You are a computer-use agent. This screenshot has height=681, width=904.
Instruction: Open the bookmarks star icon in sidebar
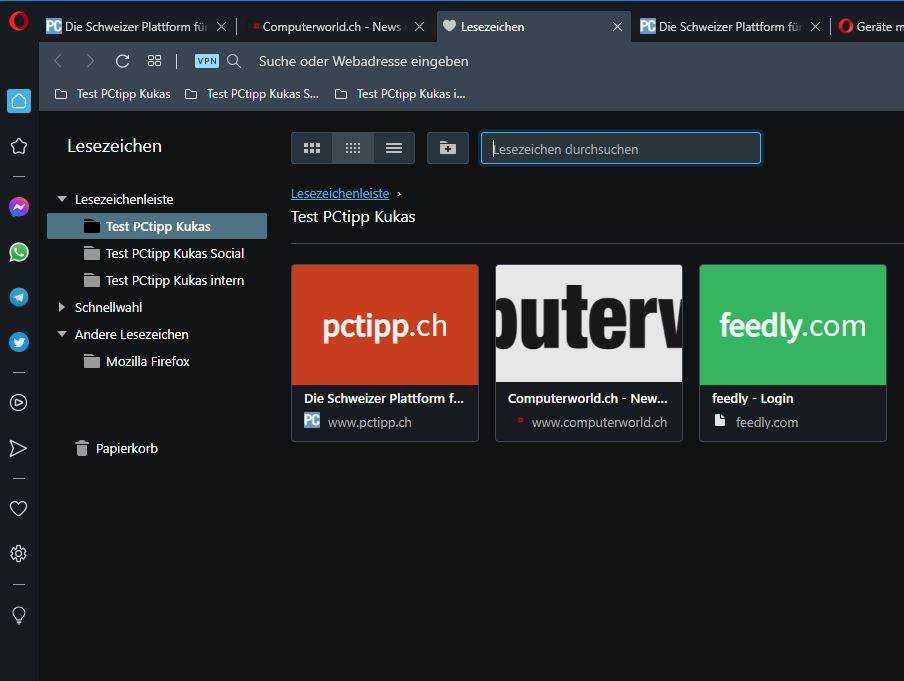point(19,146)
